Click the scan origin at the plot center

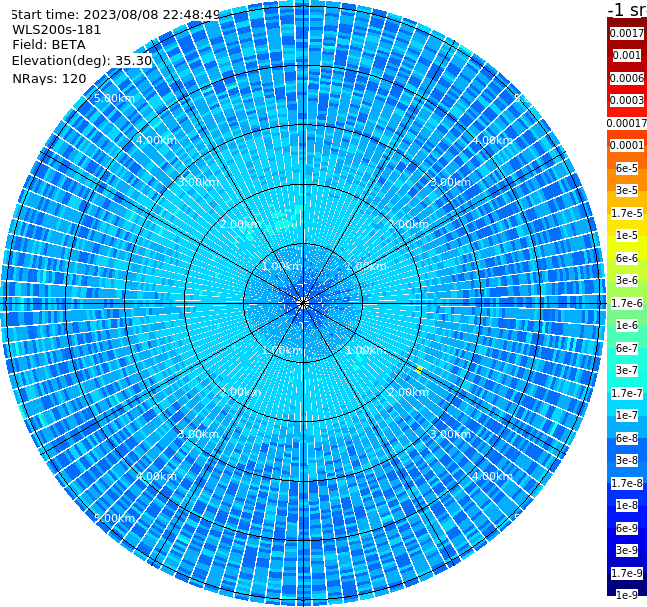click(303, 303)
